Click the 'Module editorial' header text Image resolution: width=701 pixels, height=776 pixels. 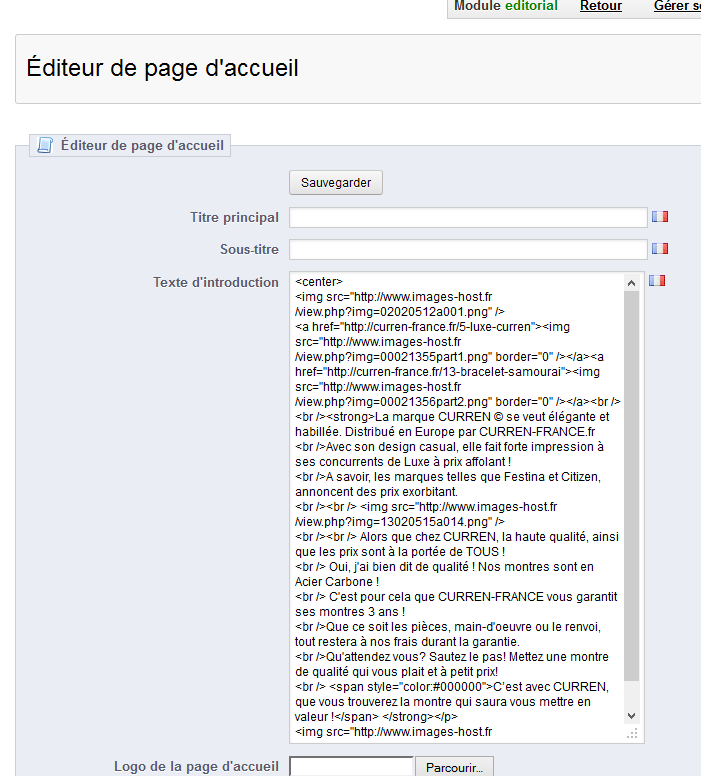[x=505, y=6]
